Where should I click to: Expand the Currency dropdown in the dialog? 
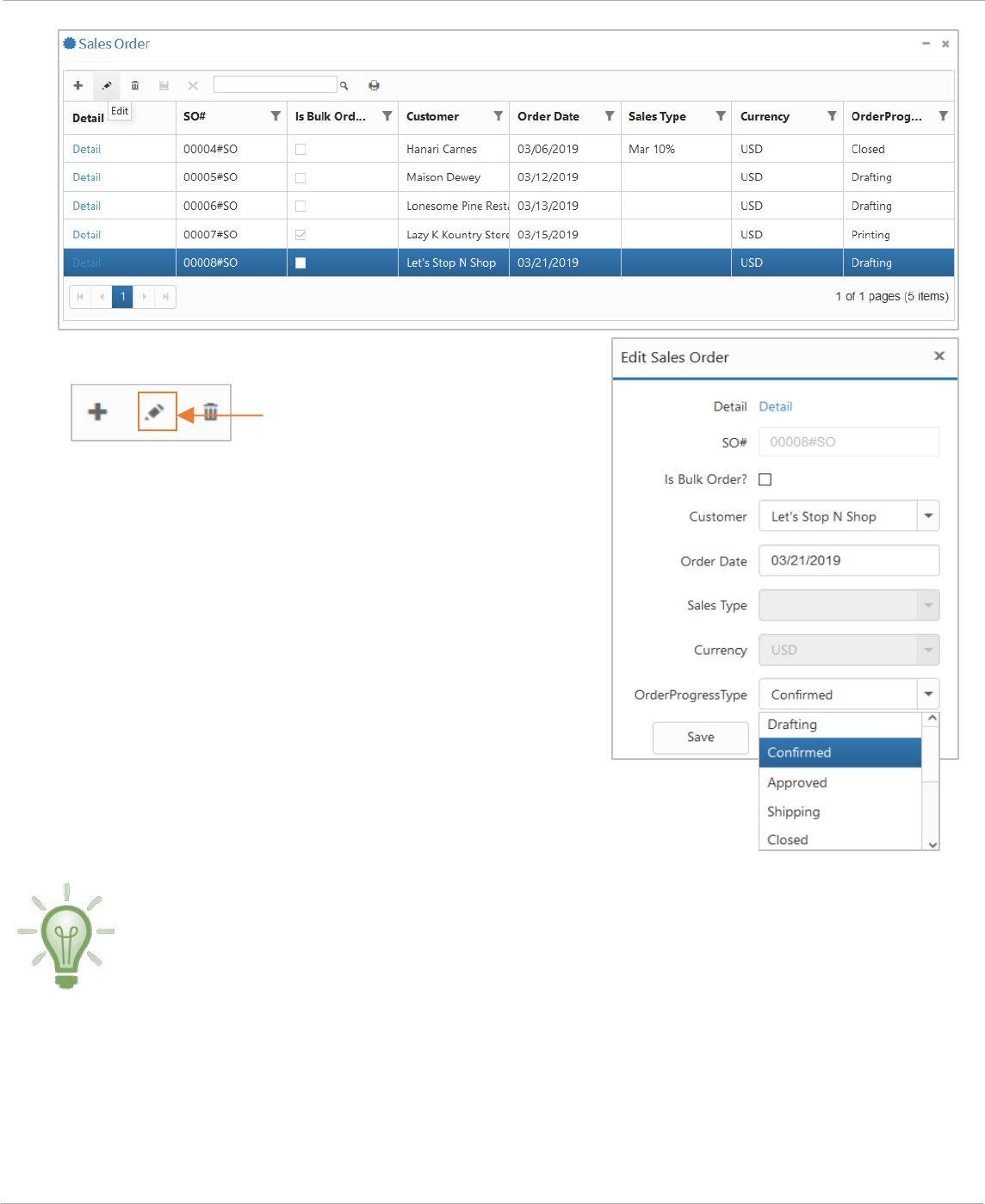pyautogui.click(x=928, y=650)
